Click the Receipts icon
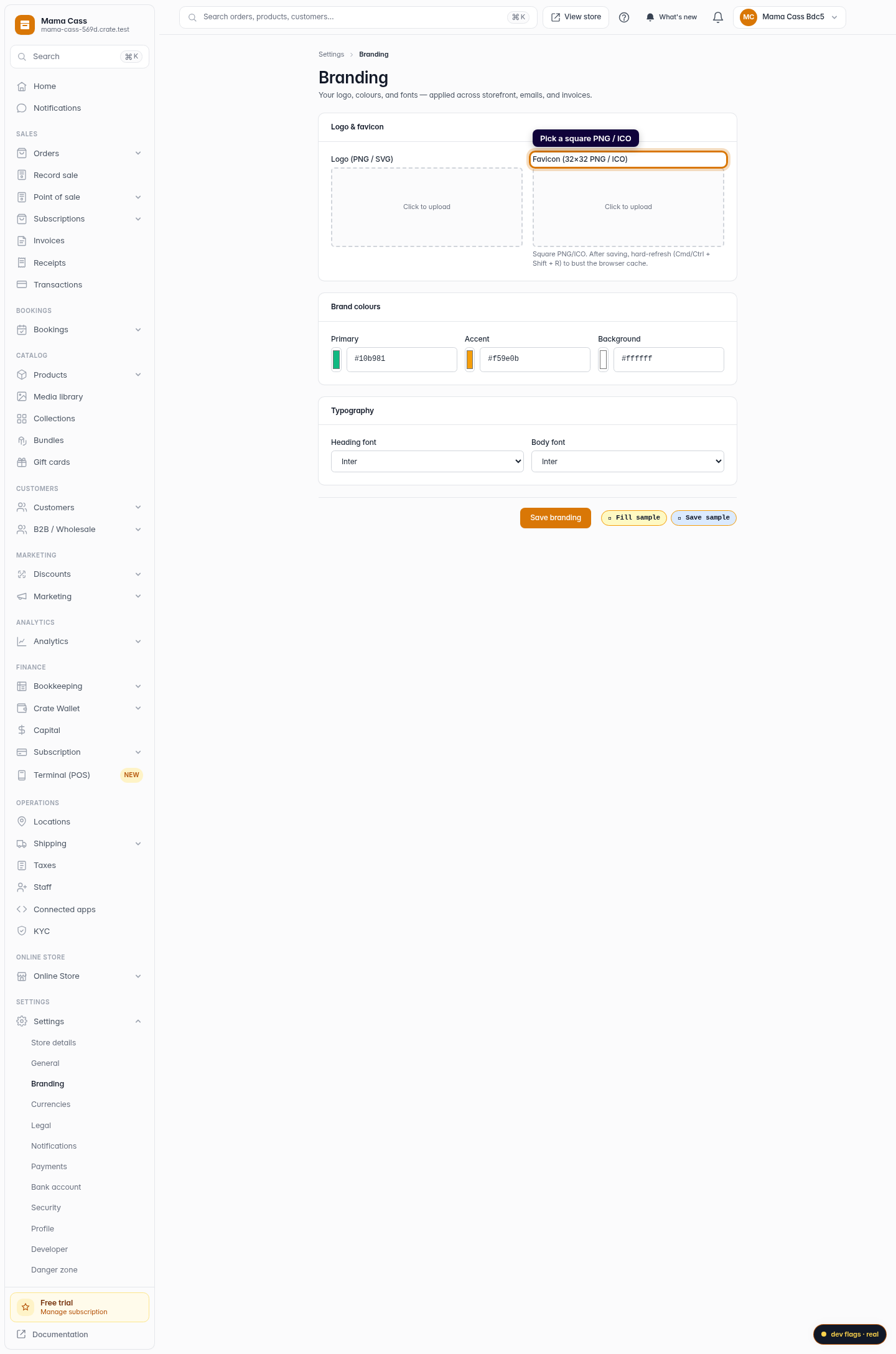 pyautogui.click(x=22, y=263)
